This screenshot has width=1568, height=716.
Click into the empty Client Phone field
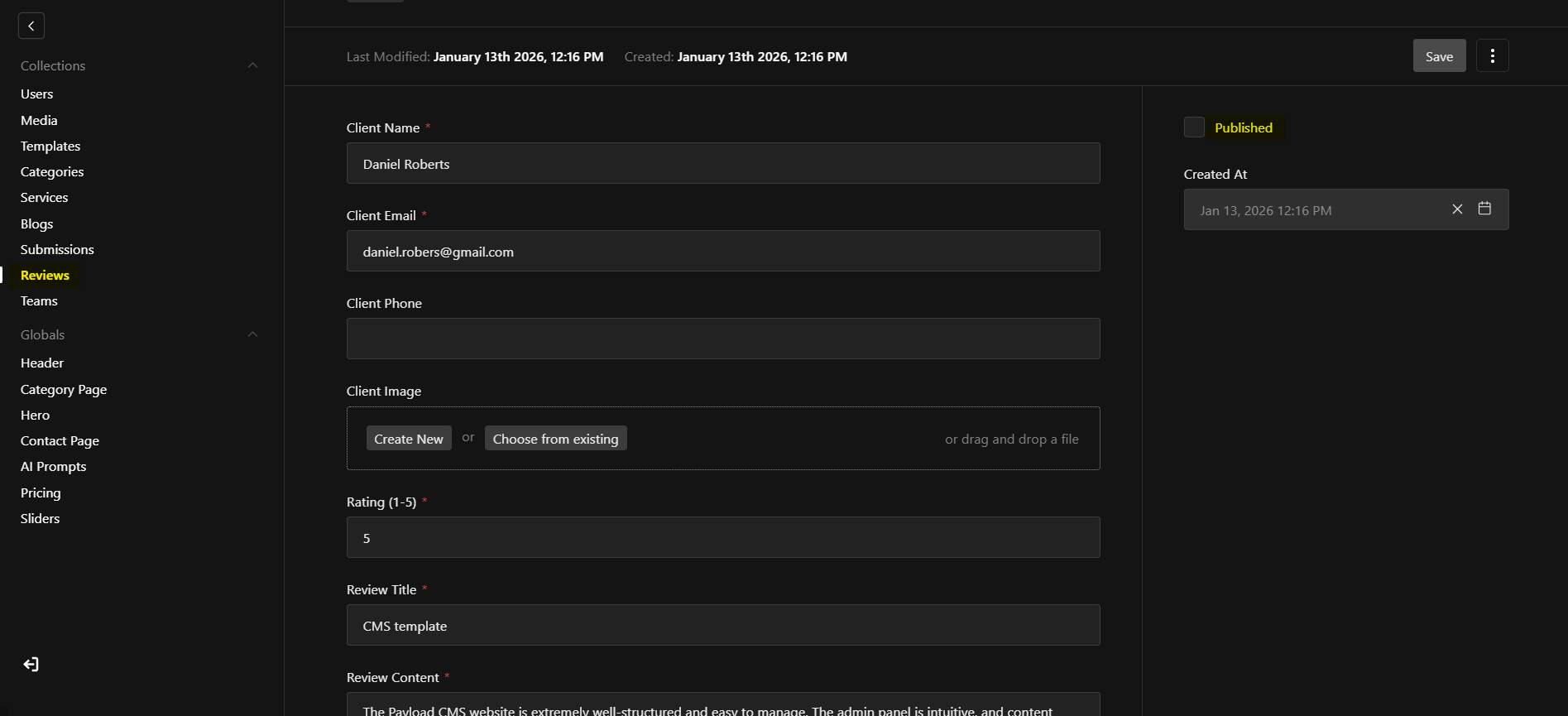tap(722, 339)
